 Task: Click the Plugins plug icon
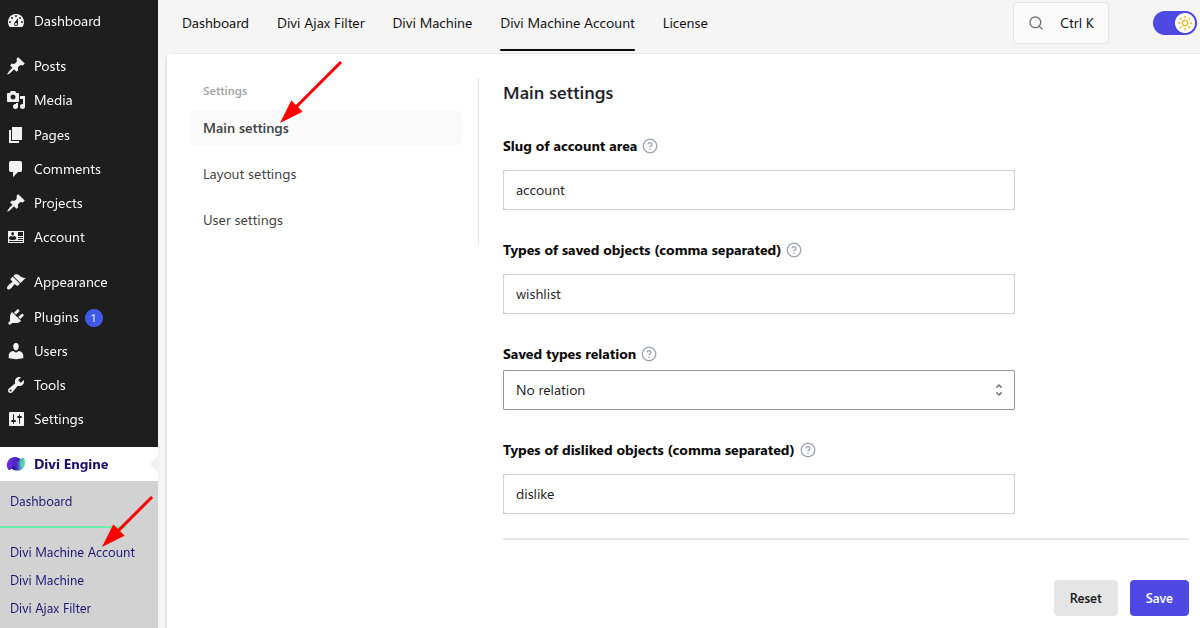pyautogui.click(x=16, y=317)
